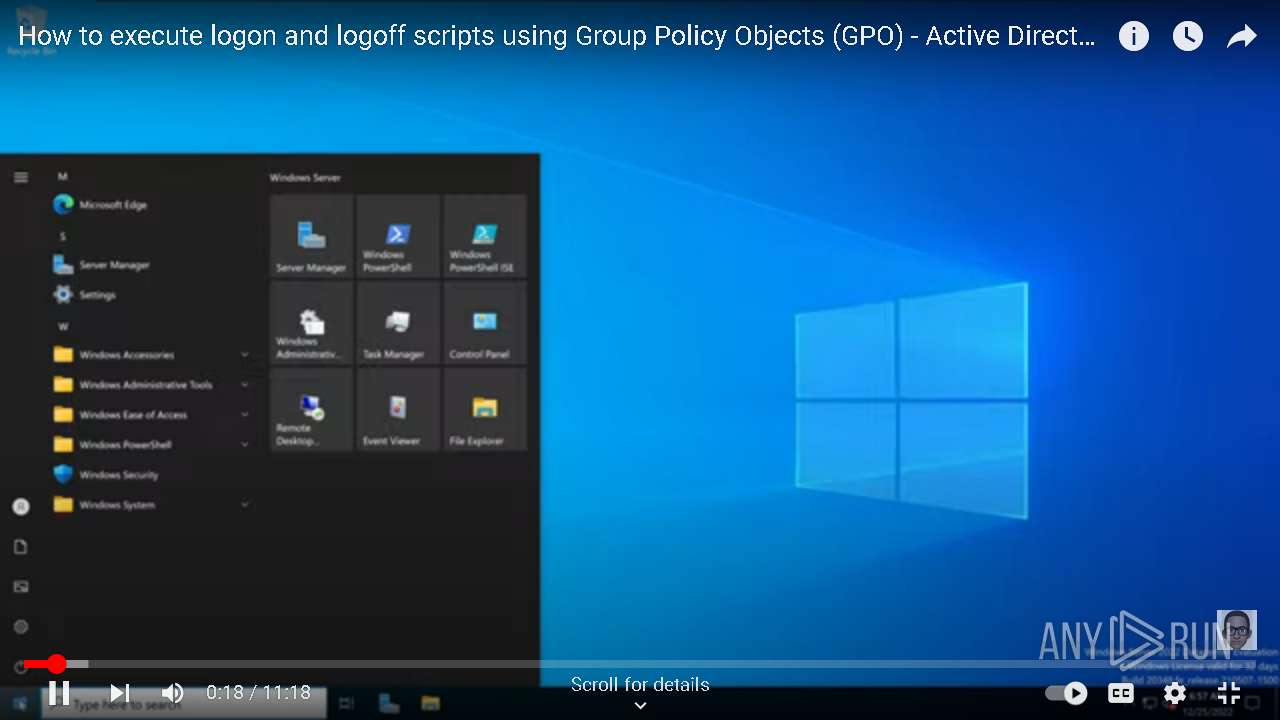The width and height of the screenshot is (1280, 720).
Task: Seek along the video progress bar
Action: tap(640, 664)
